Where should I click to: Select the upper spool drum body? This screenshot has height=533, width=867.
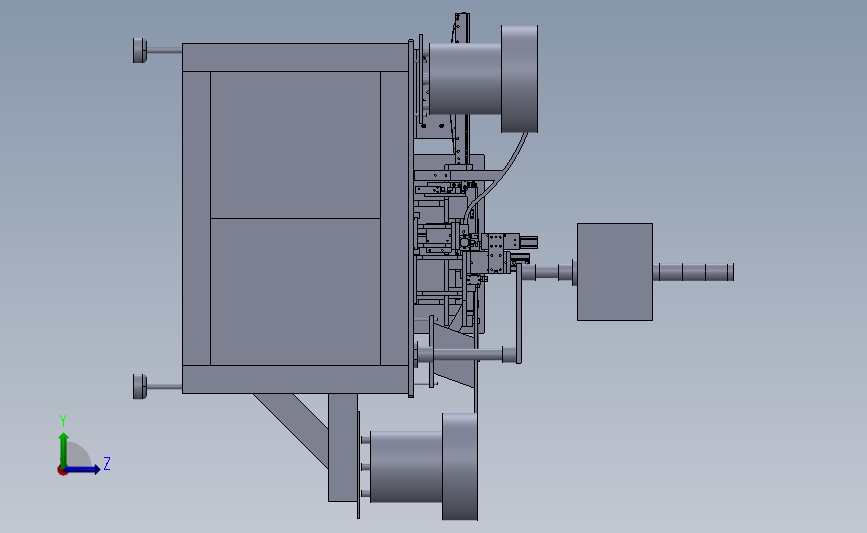pos(465,79)
